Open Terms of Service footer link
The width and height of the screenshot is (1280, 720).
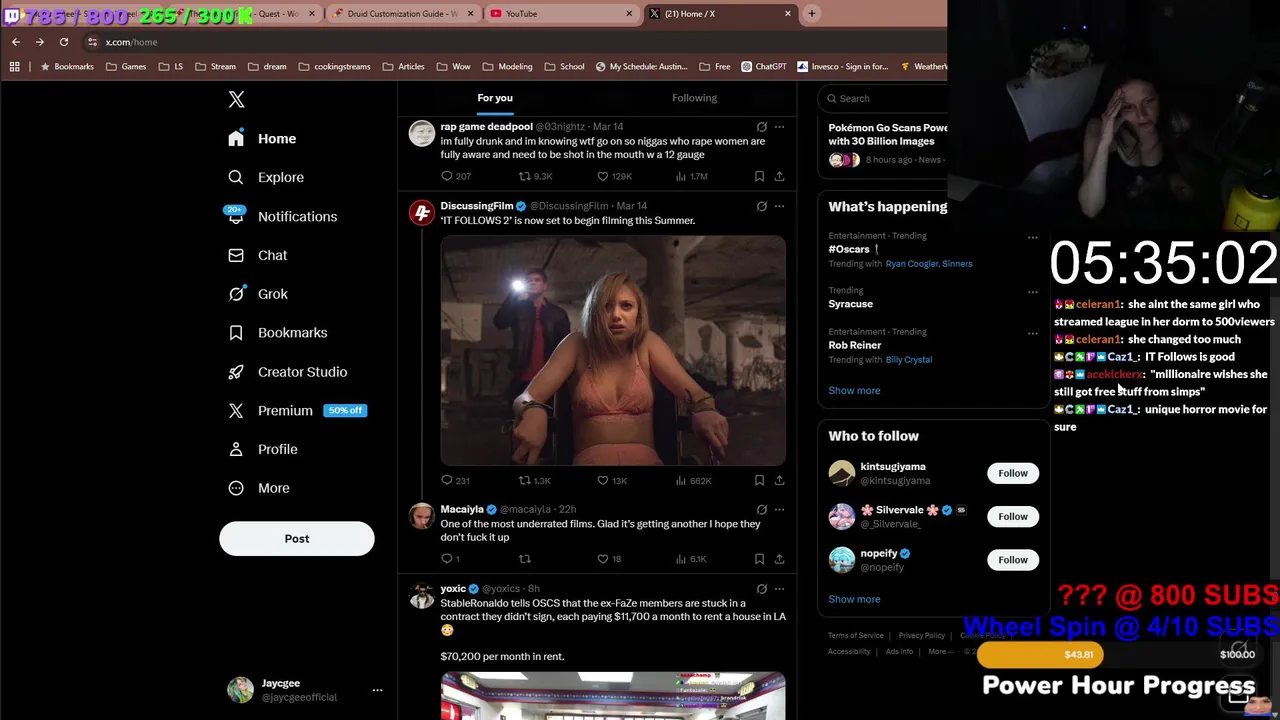pos(855,636)
